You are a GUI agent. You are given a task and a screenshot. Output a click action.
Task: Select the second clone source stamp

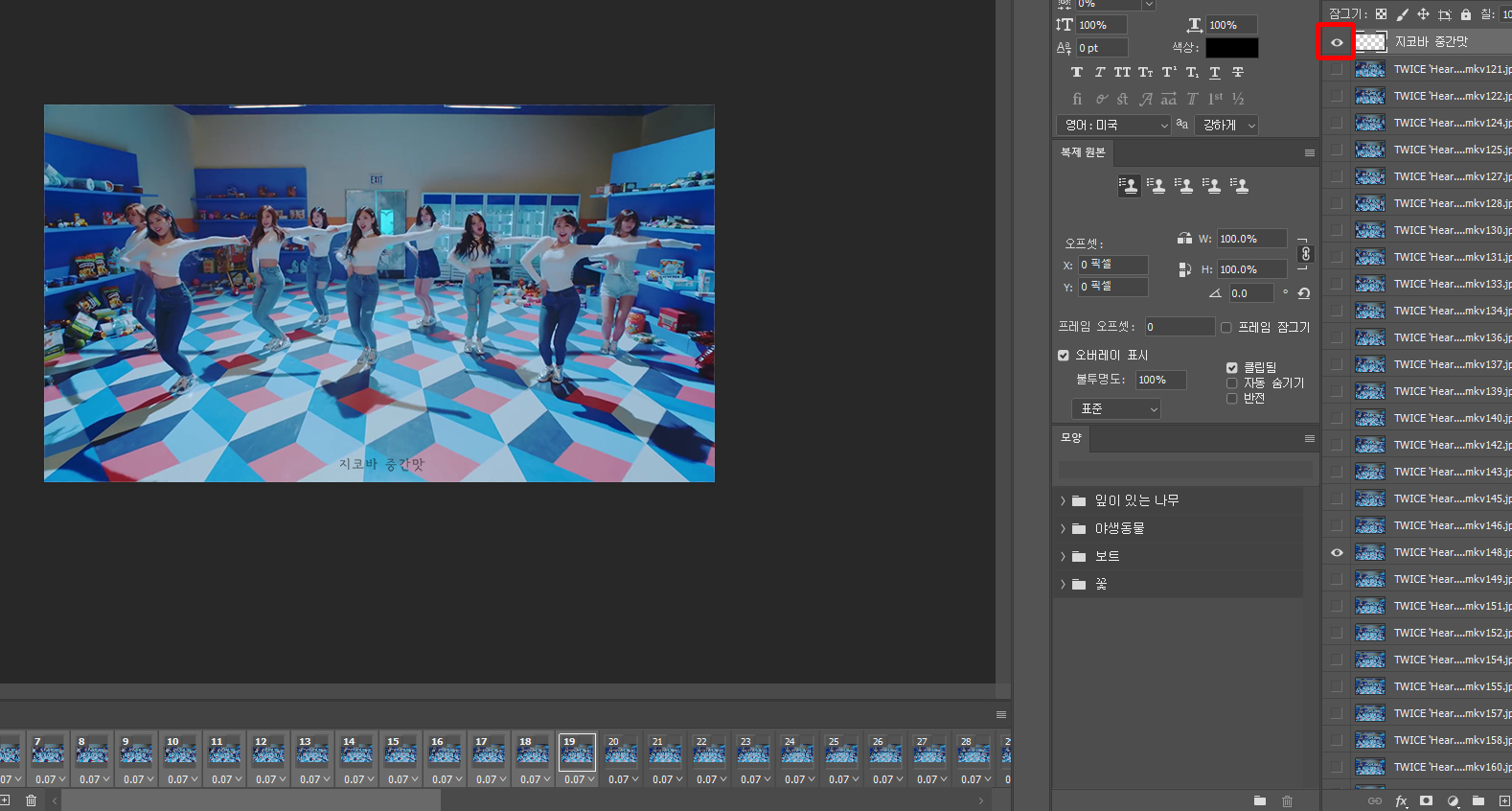[1157, 185]
